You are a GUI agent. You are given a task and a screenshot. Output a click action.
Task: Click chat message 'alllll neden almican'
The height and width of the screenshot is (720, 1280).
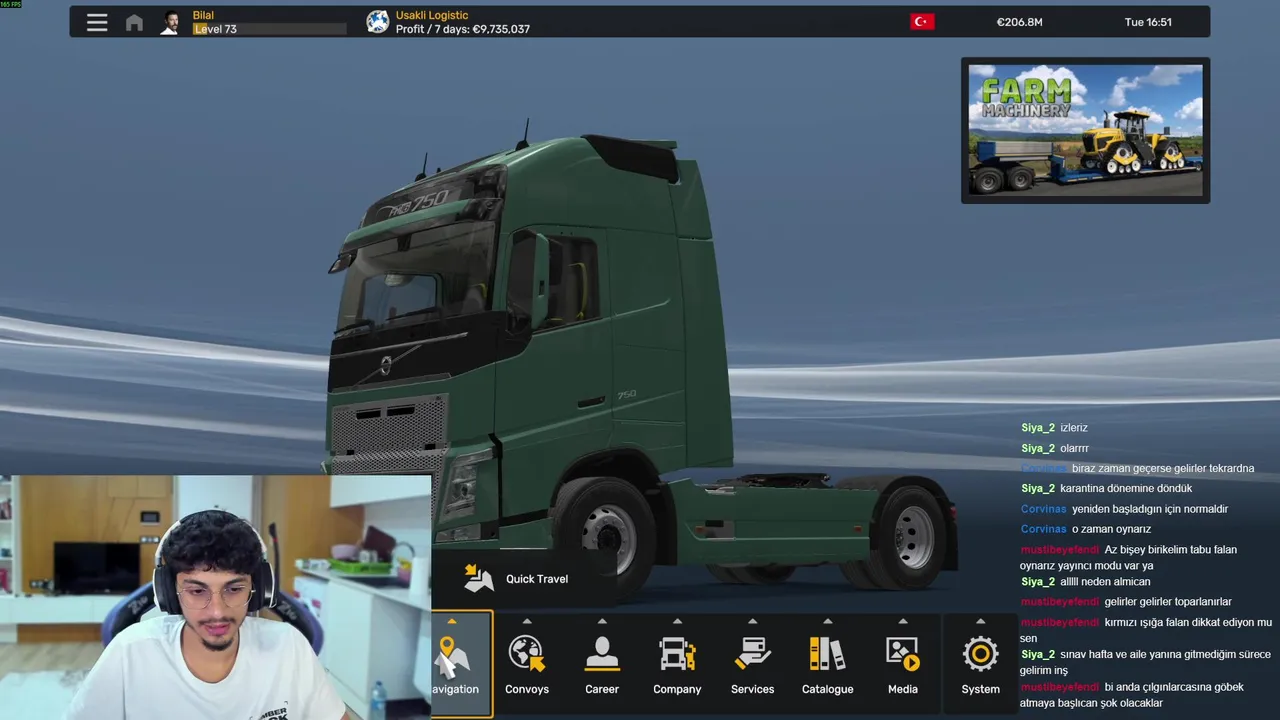pyautogui.click(x=1105, y=582)
